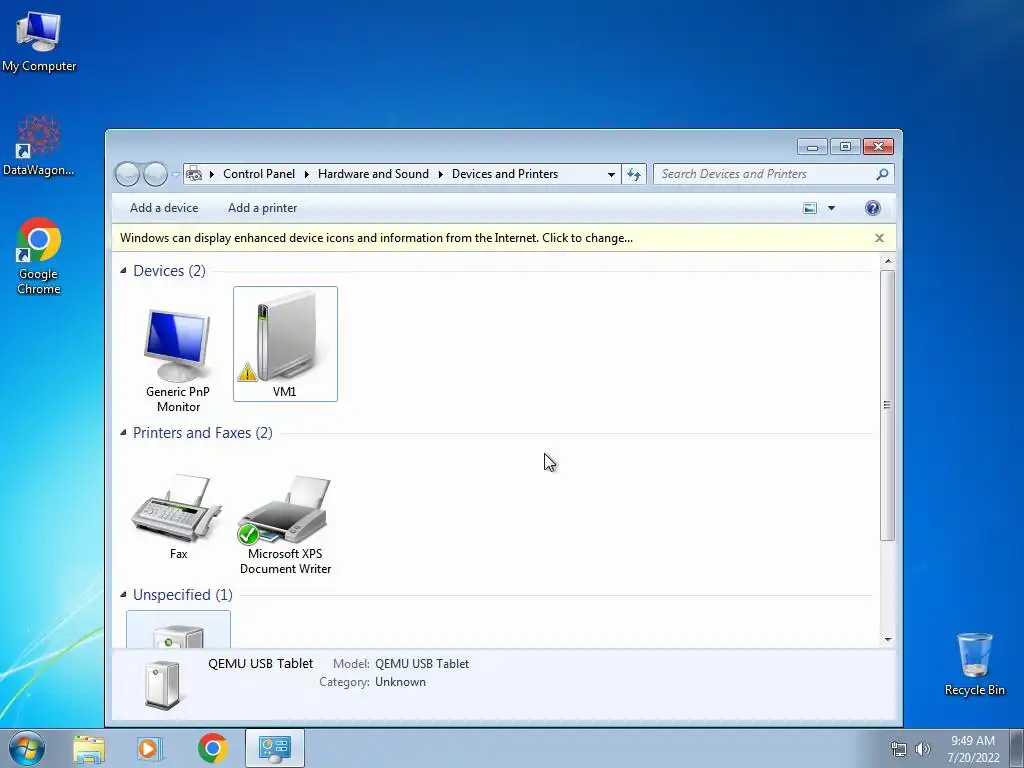The image size is (1024, 768).
Task: Open the recent pages dropdown arrow
Action: [x=175, y=174]
